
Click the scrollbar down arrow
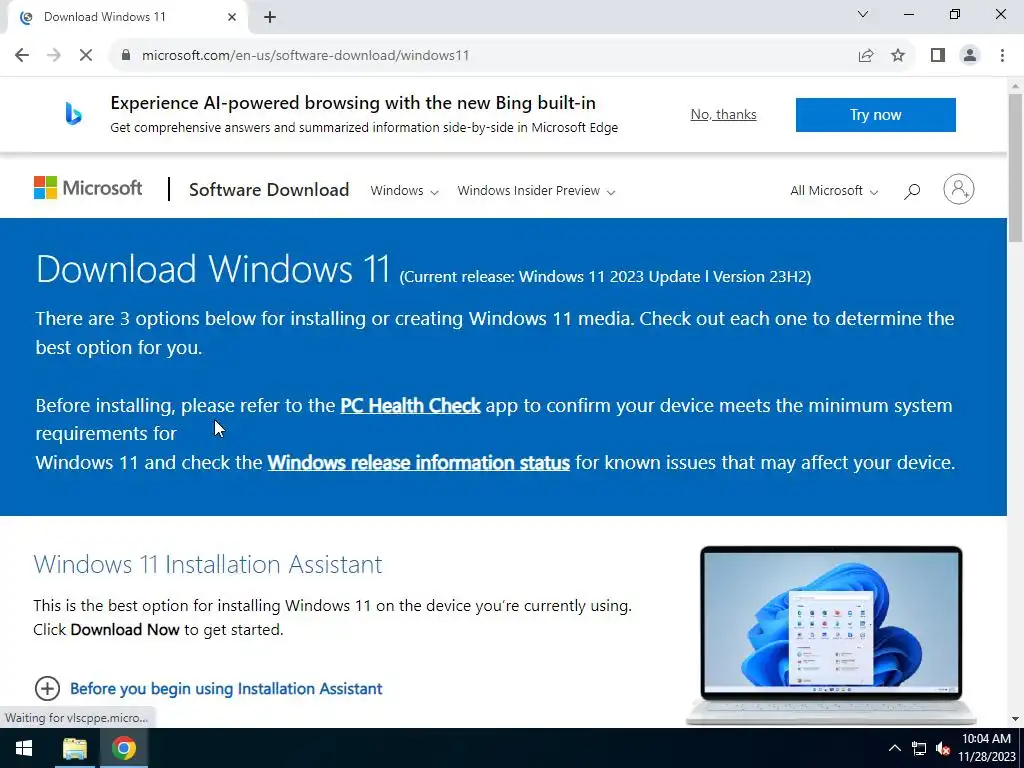1016,719
